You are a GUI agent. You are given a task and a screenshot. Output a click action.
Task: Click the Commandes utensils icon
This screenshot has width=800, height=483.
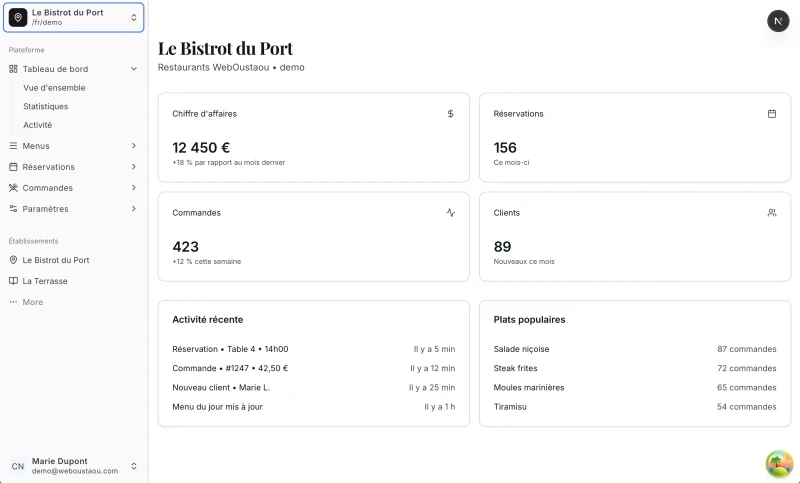13,188
